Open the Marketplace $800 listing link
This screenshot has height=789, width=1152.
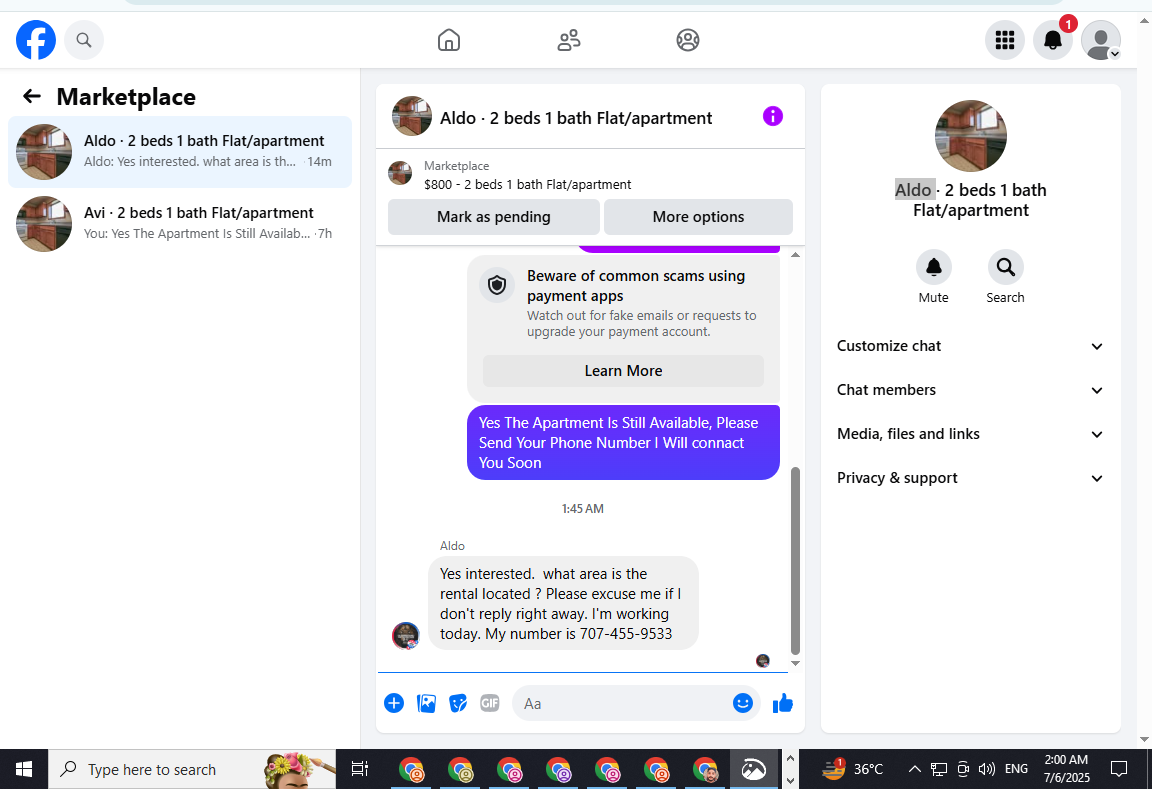click(x=527, y=184)
